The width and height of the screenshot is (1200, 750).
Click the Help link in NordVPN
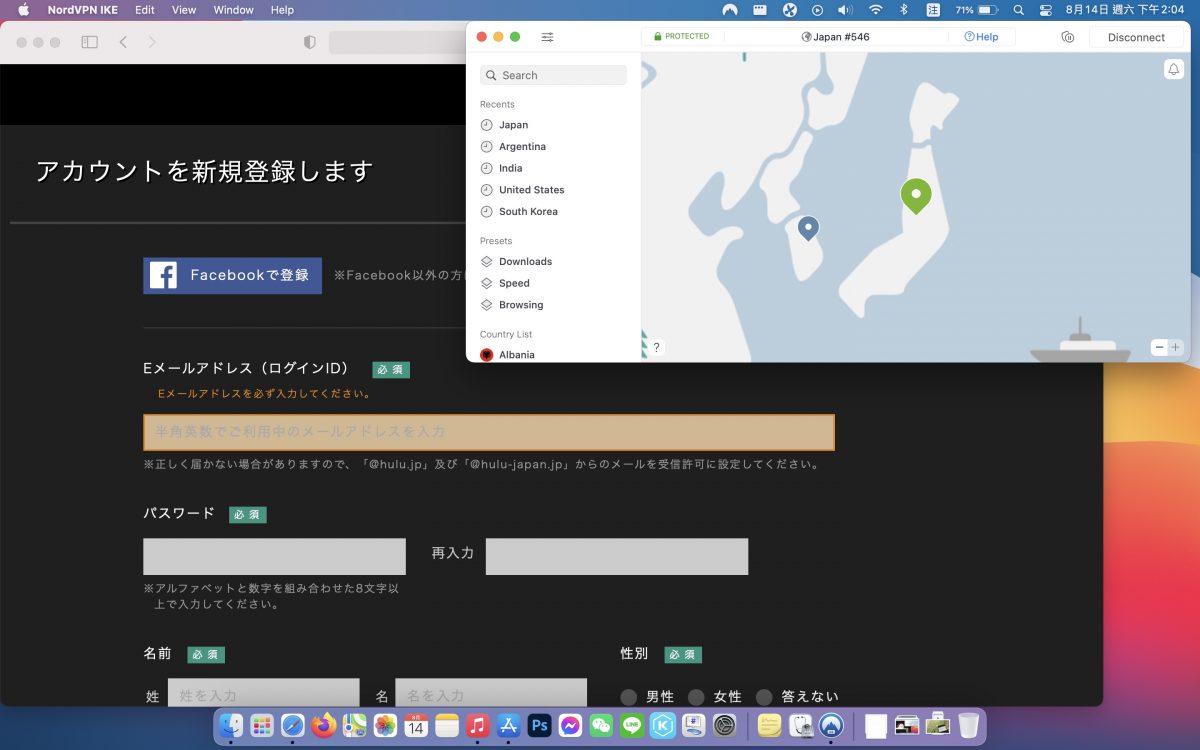click(981, 37)
